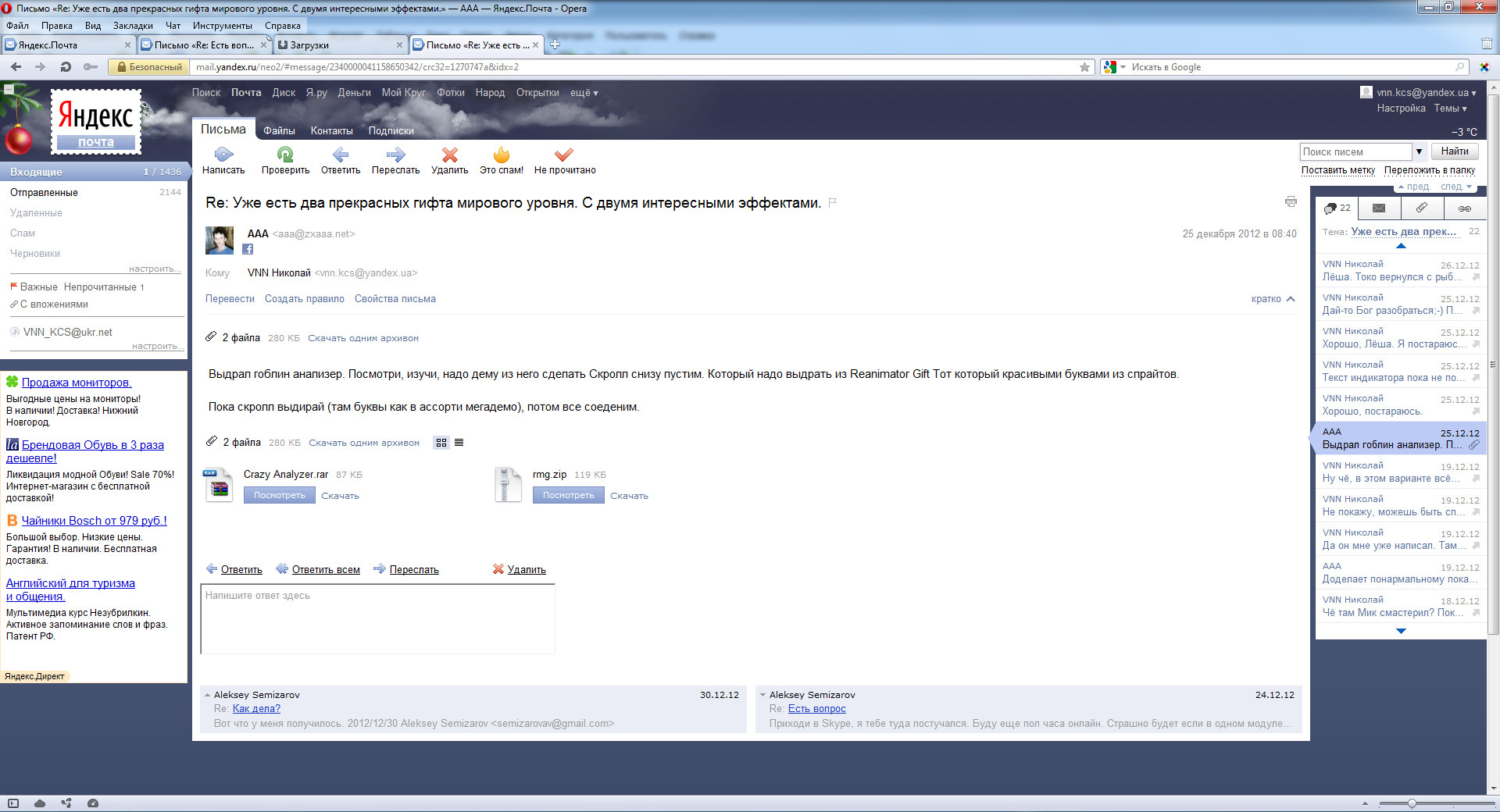Click the Написать compose icon
The image size is (1500, 812).
(x=223, y=155)
